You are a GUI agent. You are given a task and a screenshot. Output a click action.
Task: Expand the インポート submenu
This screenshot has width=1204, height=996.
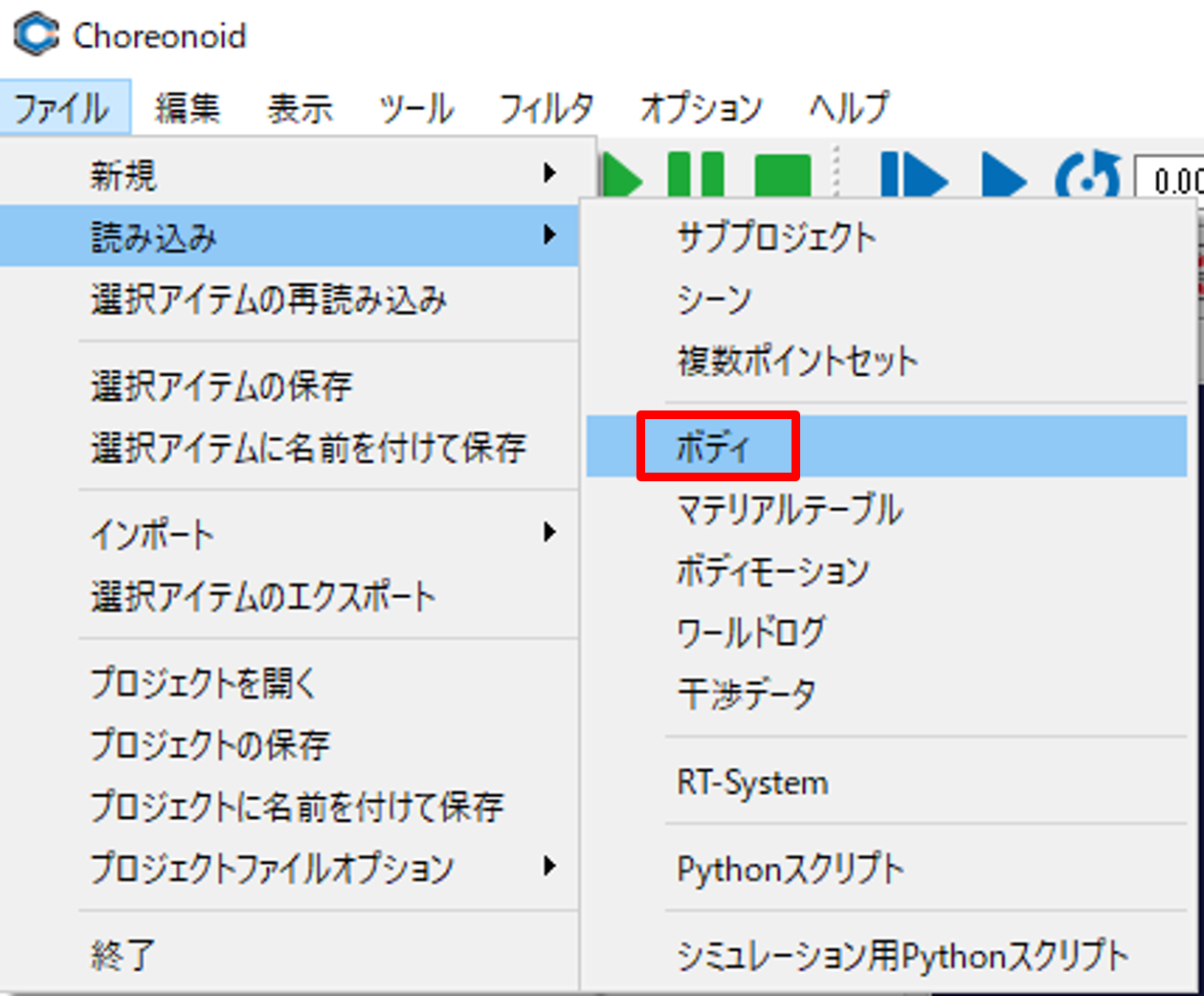click(289, 534)
